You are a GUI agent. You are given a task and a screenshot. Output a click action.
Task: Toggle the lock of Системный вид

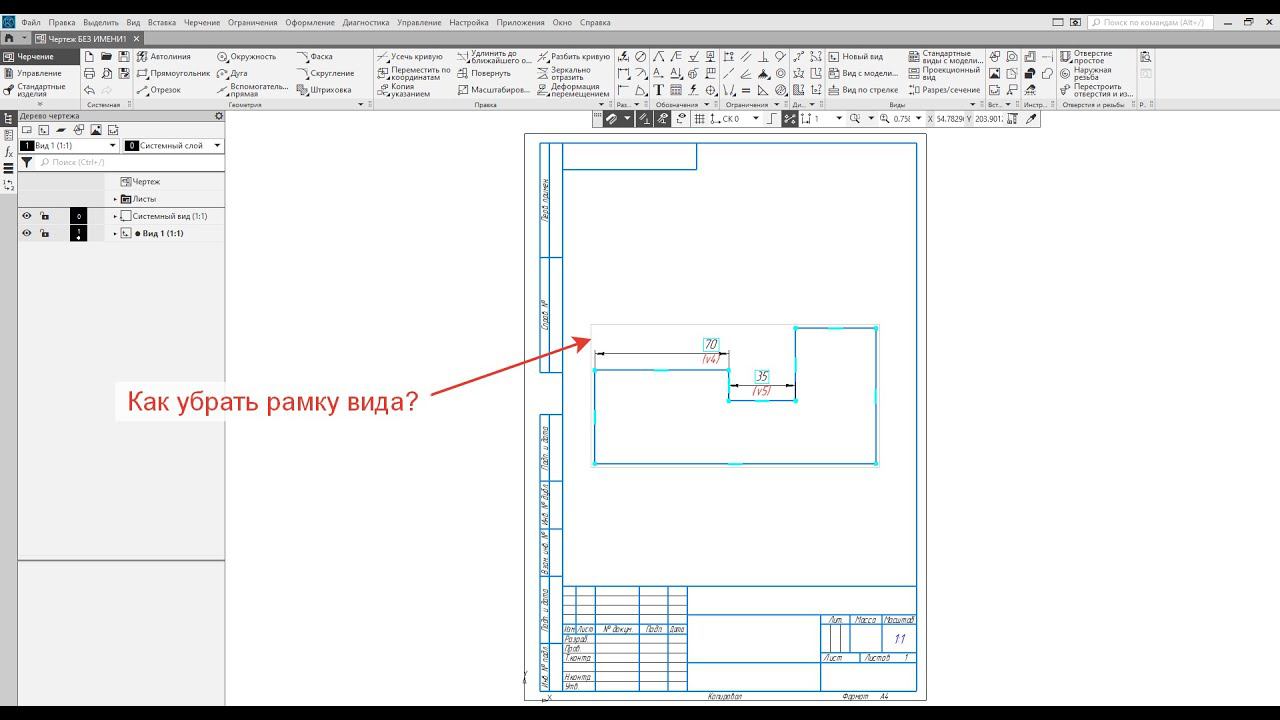44,216
